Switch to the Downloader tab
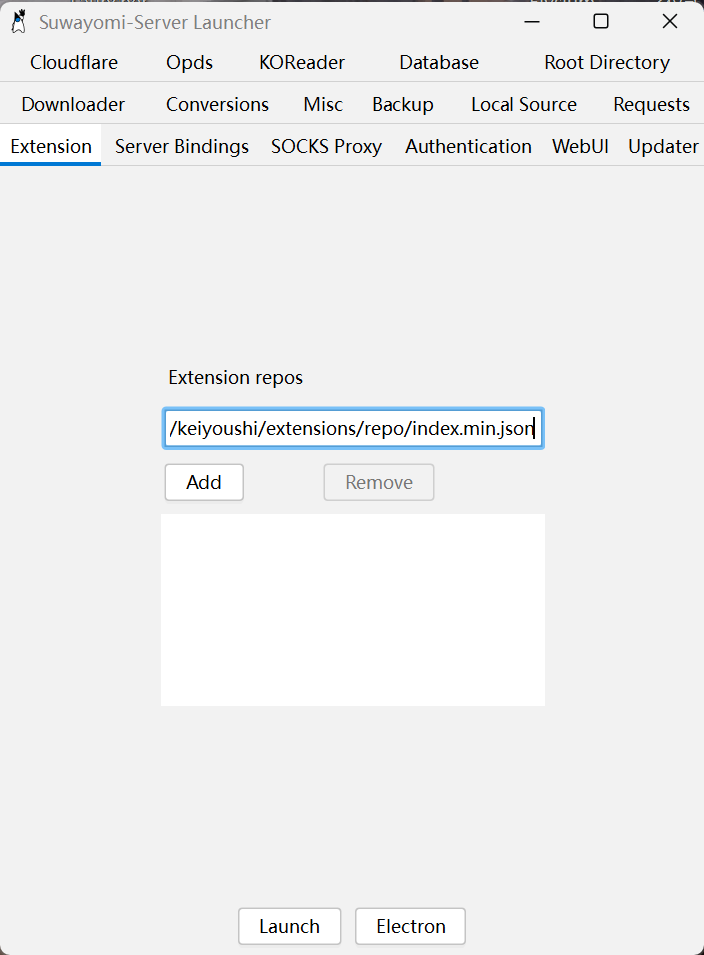 click(73, 104)
